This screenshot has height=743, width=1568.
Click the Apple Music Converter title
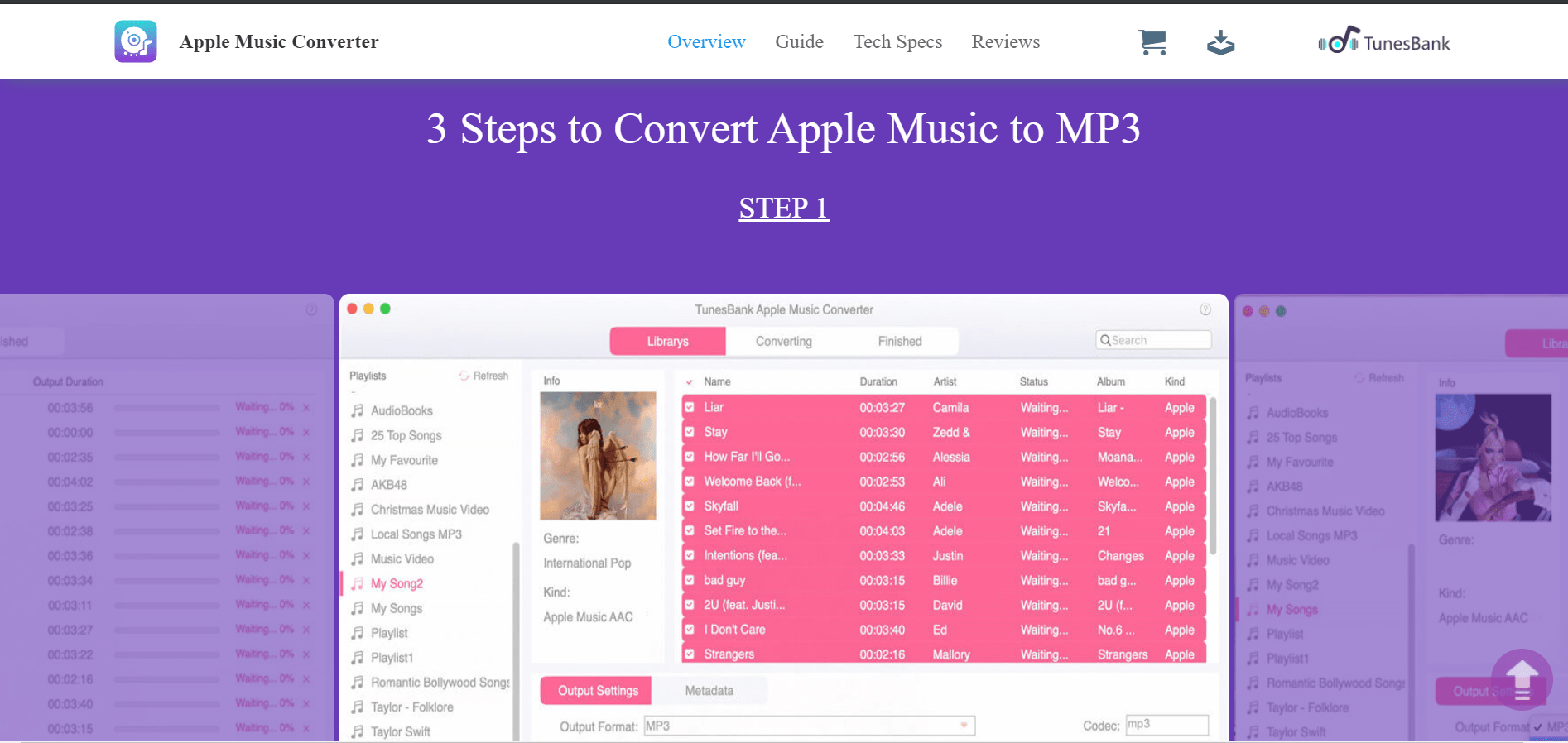279,41
